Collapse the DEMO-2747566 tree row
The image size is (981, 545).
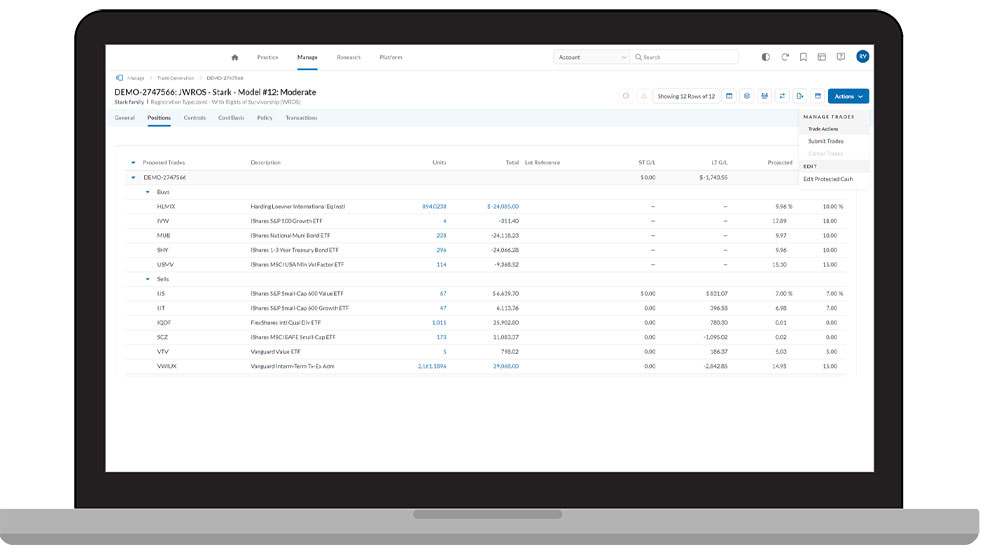pos(133,177)
